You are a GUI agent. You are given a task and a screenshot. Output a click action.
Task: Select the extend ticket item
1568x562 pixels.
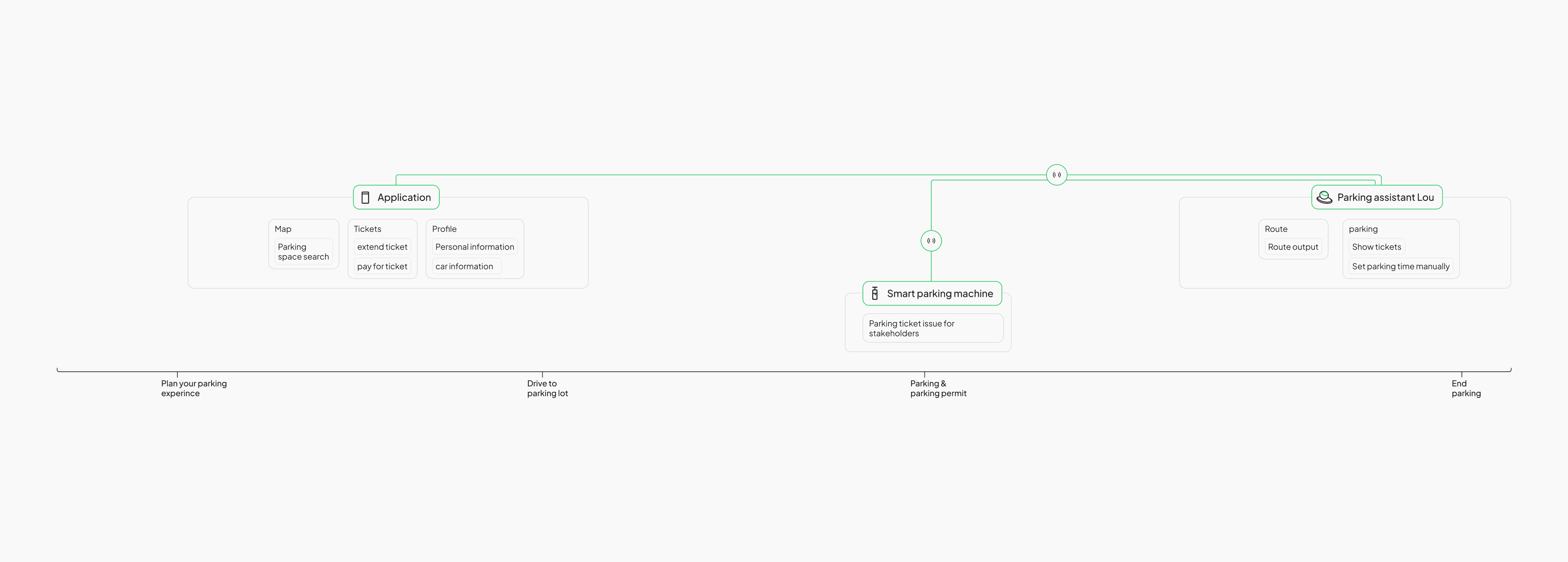[382, 247]
